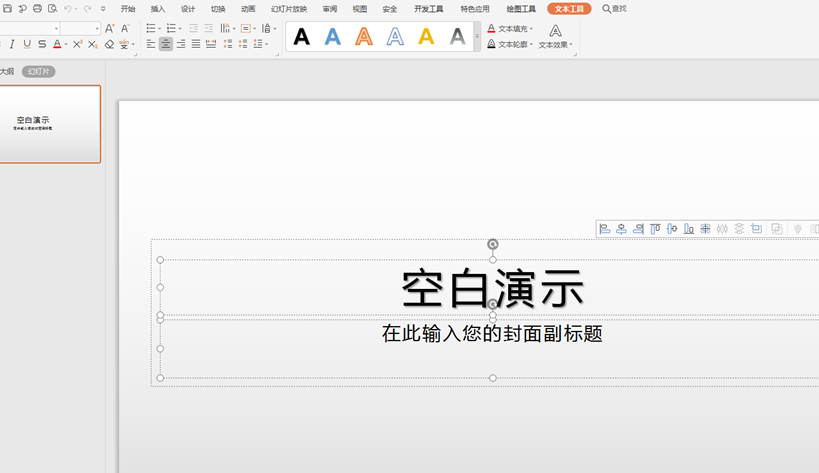Apply bulleted list formatting
Screen dimensions: 819x473
pos(151,28)
